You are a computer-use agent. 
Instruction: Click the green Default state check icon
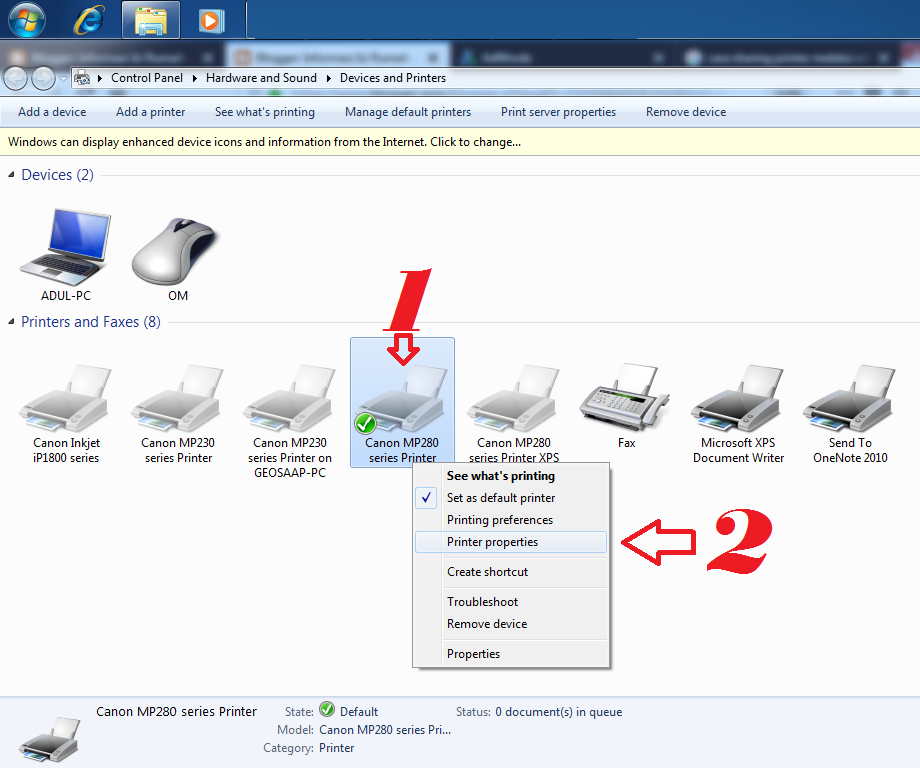(x=327, y=710)
